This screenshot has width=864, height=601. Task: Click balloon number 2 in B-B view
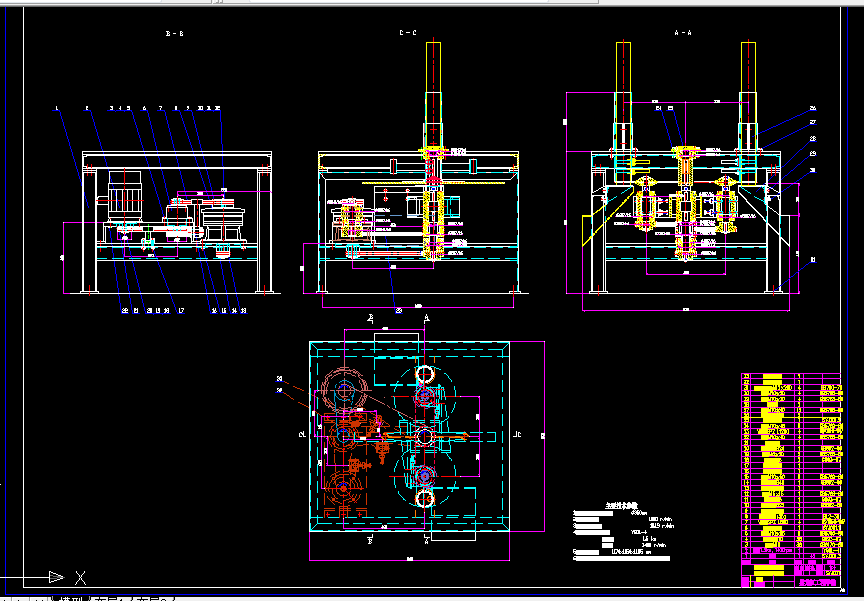[x=87, y=109]
